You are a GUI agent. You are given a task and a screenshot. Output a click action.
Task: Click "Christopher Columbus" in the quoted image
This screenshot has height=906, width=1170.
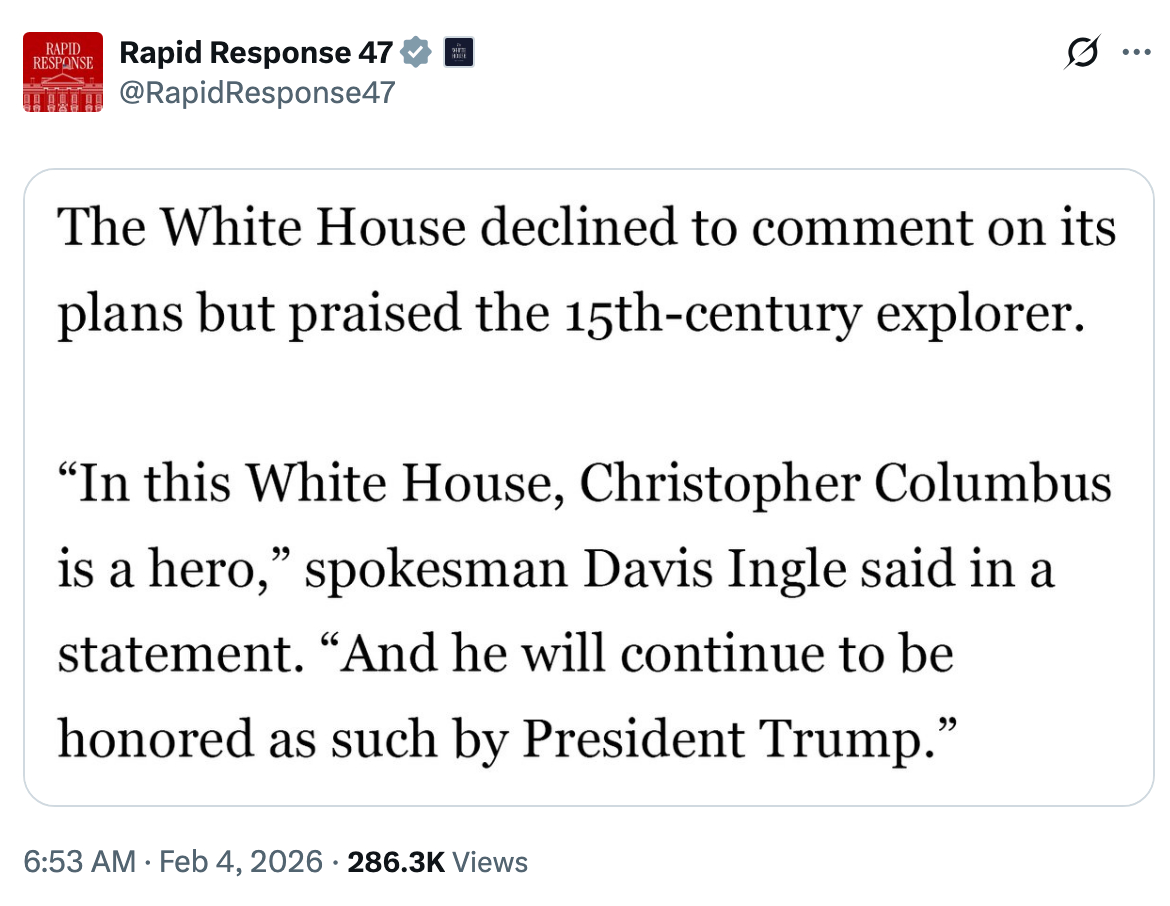pos(845,485)
